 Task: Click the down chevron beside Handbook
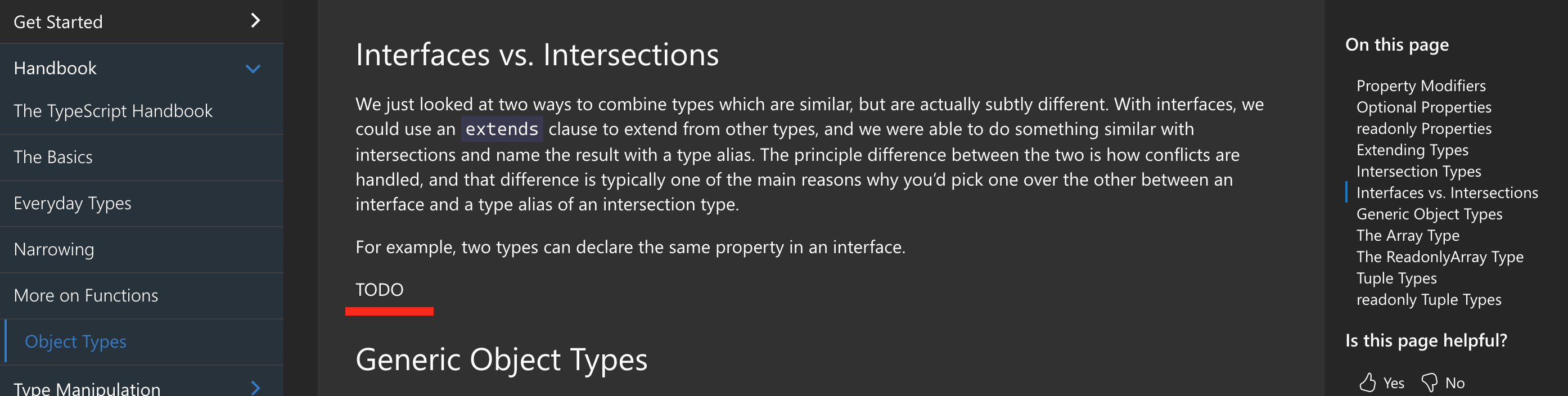(x=254, y=68)
